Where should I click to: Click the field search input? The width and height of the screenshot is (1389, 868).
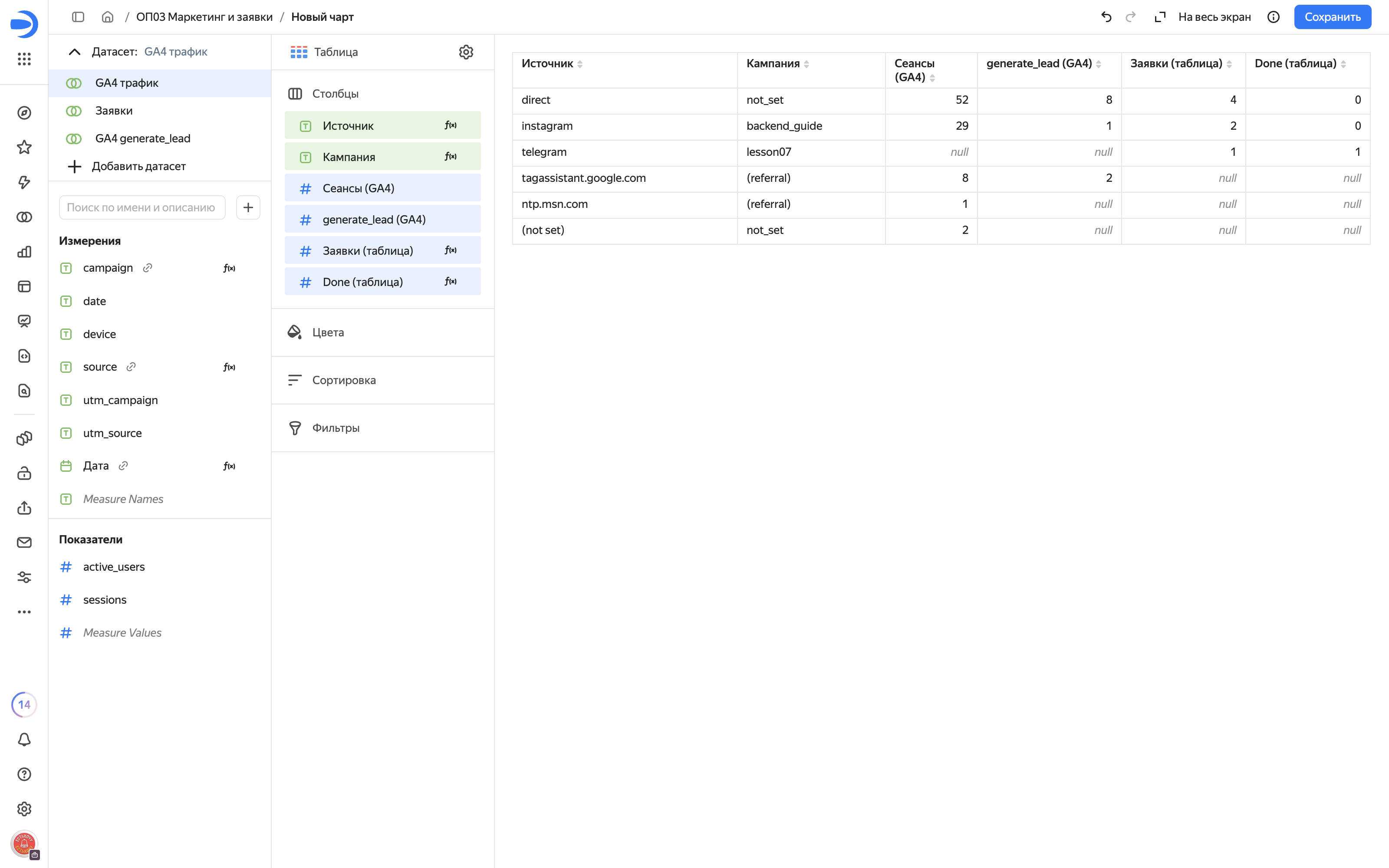pos(142,207)
